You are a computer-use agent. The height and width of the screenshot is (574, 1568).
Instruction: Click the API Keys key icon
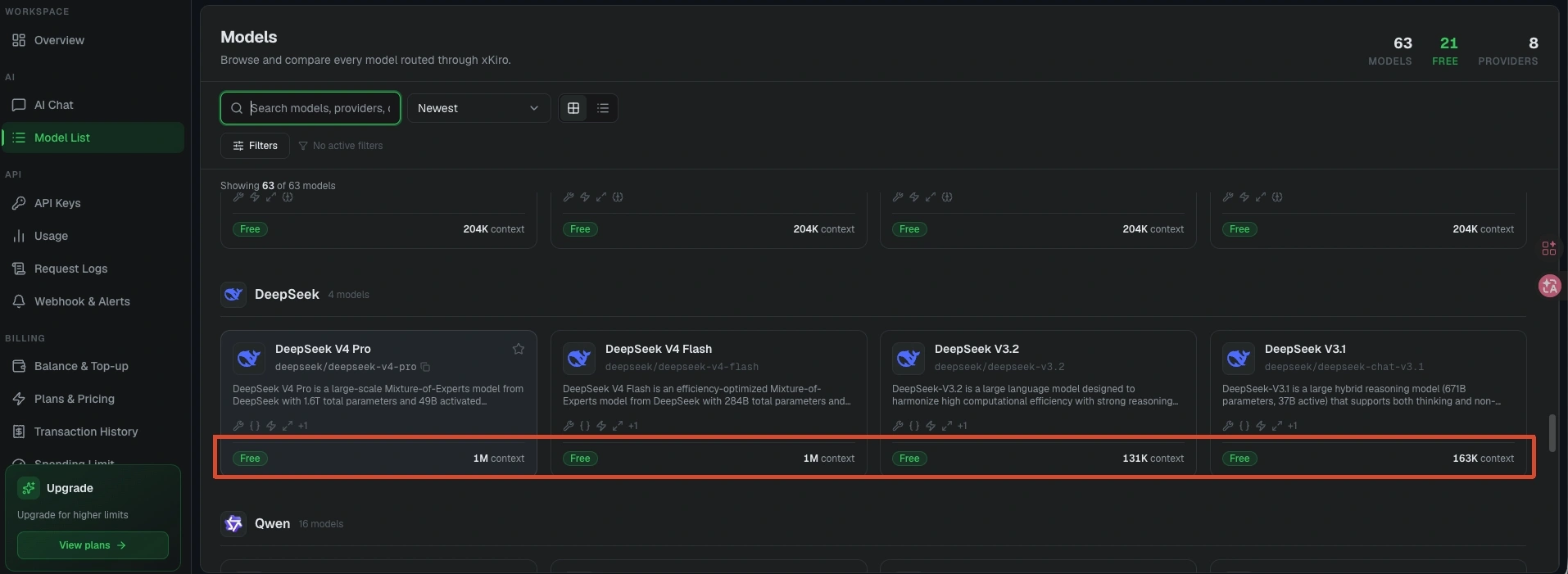(19, 203)
